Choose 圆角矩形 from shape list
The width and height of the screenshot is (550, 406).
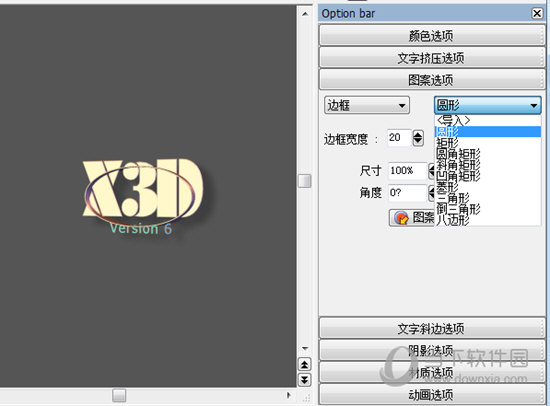tap(488, 154)
